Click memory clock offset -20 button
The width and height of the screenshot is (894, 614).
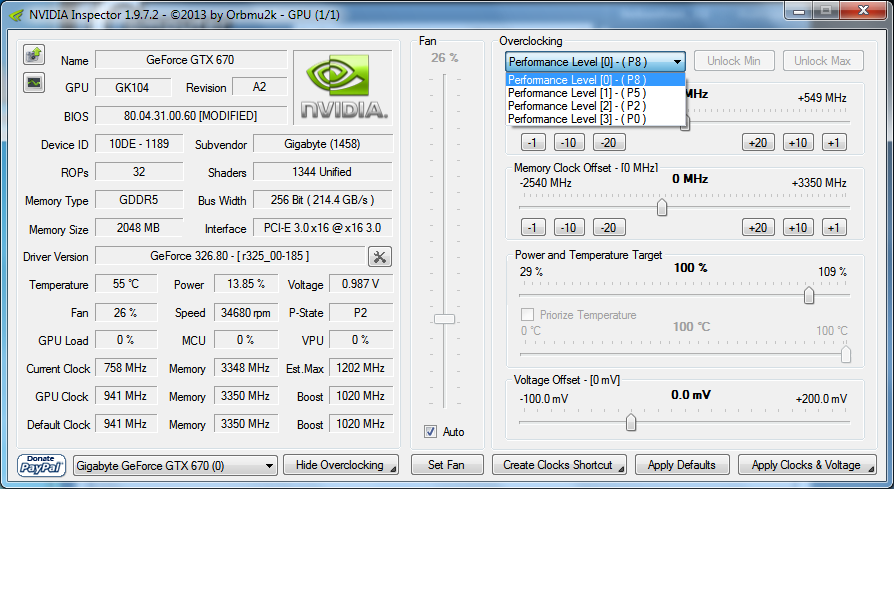609,227
